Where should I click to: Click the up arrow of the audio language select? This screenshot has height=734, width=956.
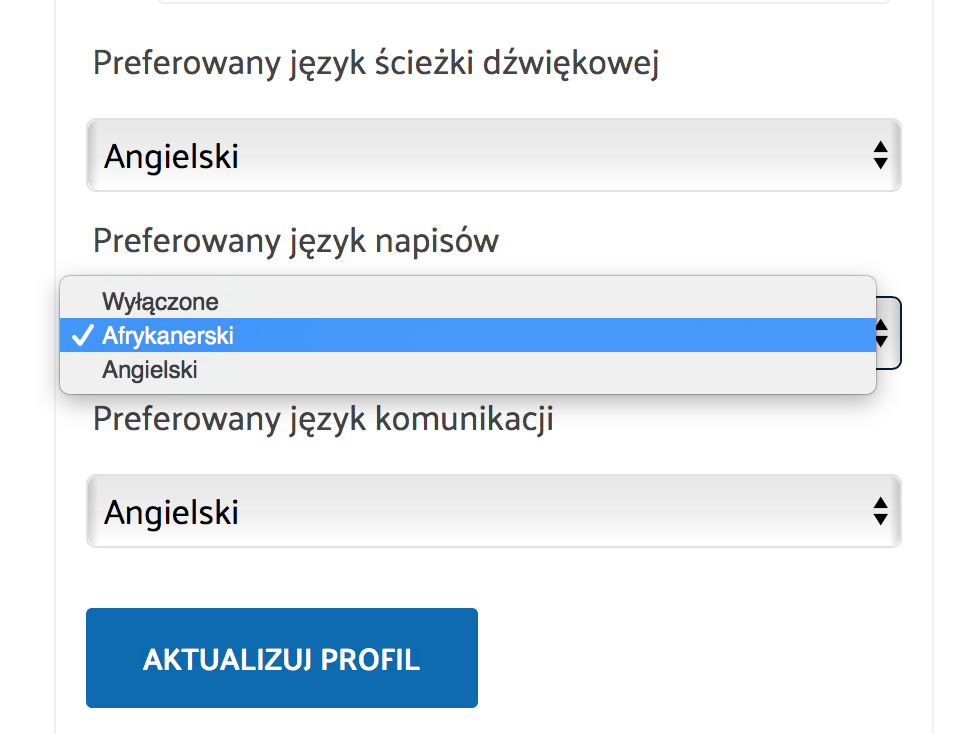880,147
